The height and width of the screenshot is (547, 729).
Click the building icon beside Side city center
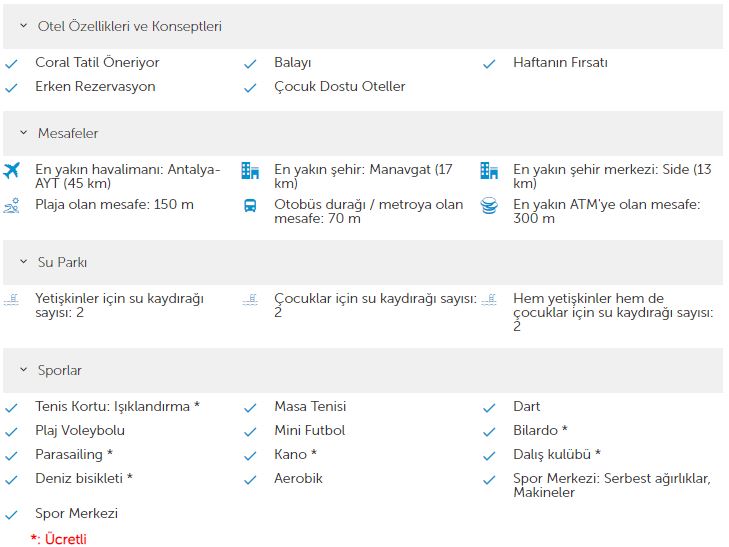(489, 171)
